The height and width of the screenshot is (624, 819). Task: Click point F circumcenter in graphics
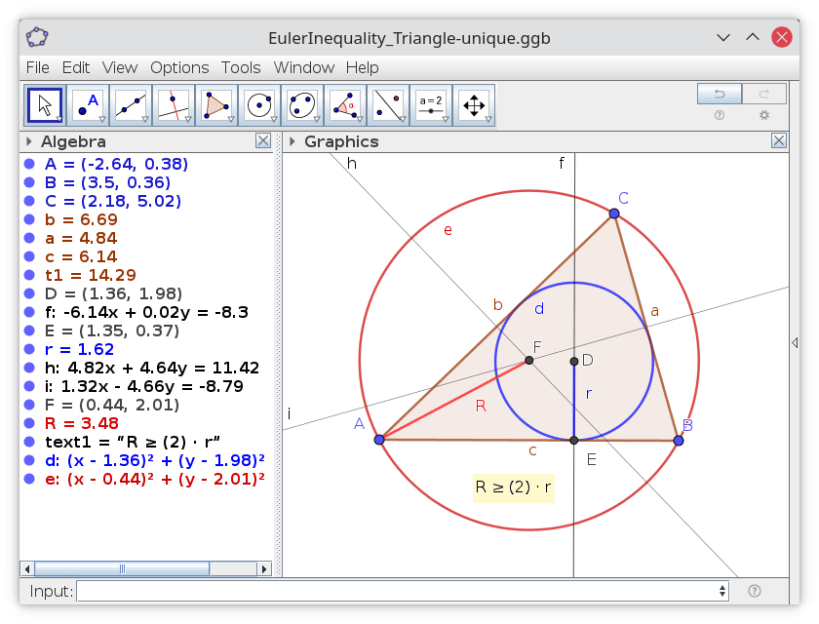pyautogui.click(x=529, y=360)
